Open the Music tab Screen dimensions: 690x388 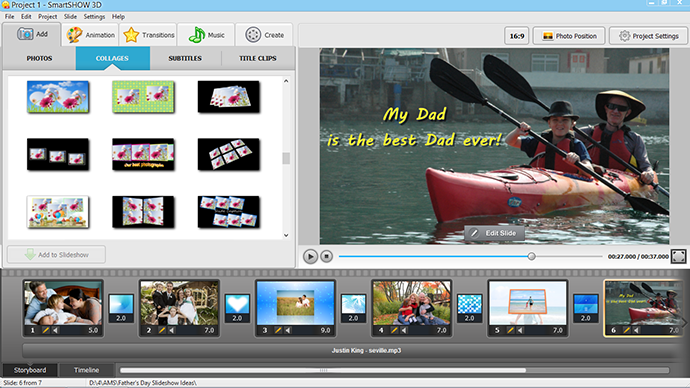click(x=206, y=35)
